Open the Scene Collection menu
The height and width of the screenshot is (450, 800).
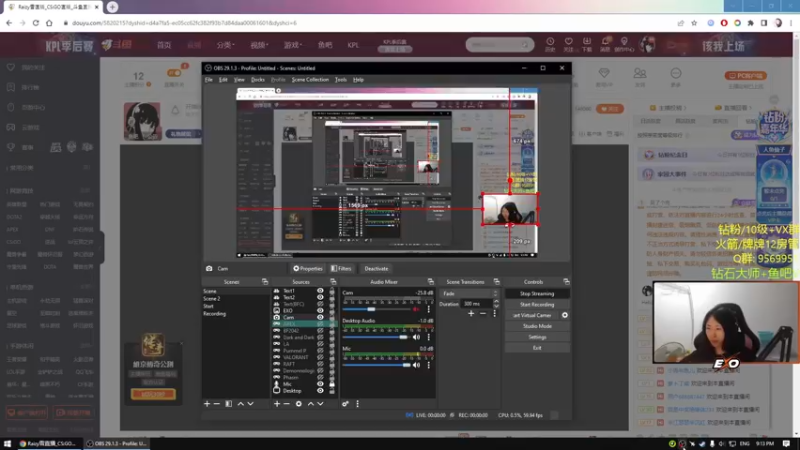pyautogui.click(x=310, y=80)
